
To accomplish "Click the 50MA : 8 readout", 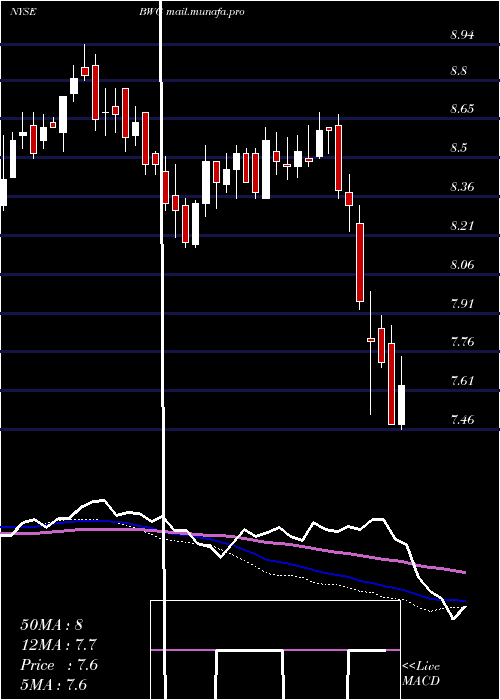I will pos(52,625).
